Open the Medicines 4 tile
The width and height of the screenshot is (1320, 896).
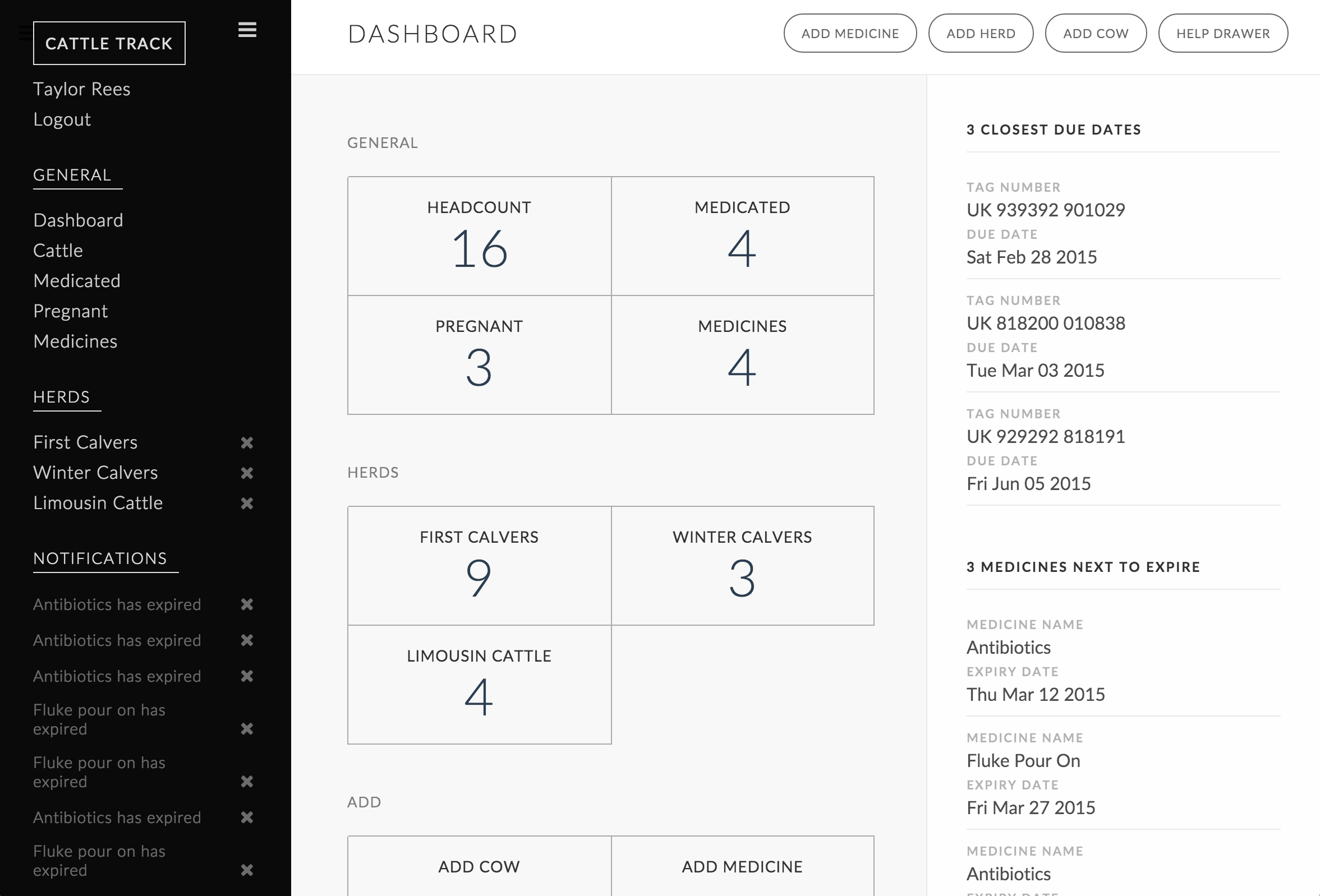pos(742,355)
